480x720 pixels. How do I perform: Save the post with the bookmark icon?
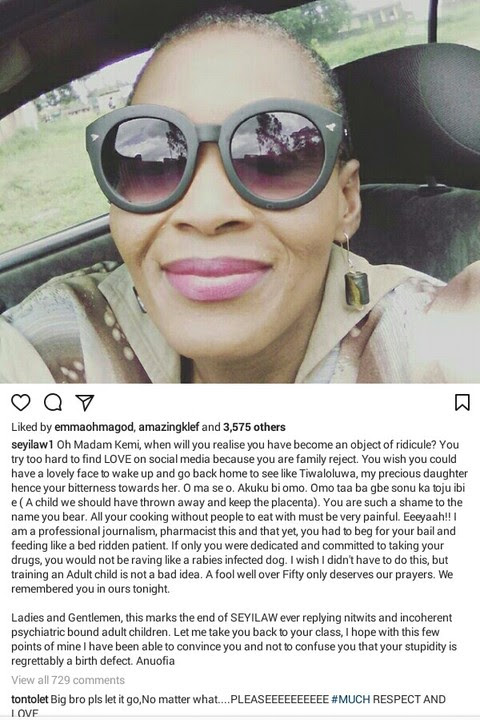point(462,402)
